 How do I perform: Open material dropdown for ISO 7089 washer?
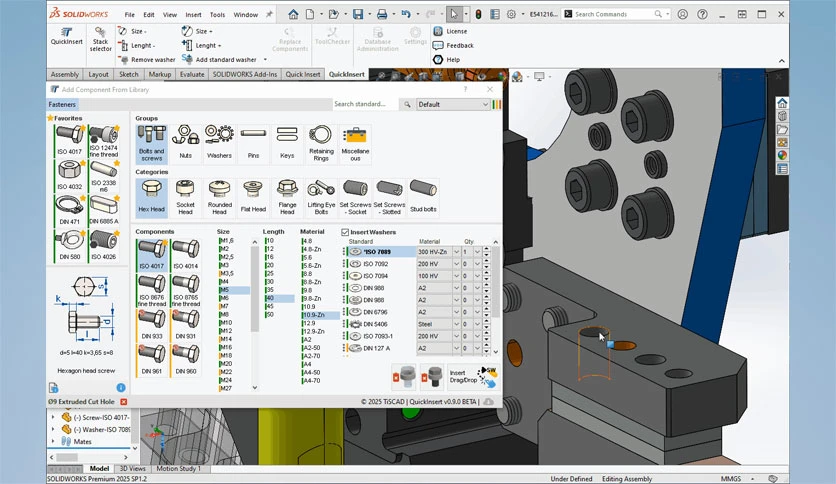(456, 252)
